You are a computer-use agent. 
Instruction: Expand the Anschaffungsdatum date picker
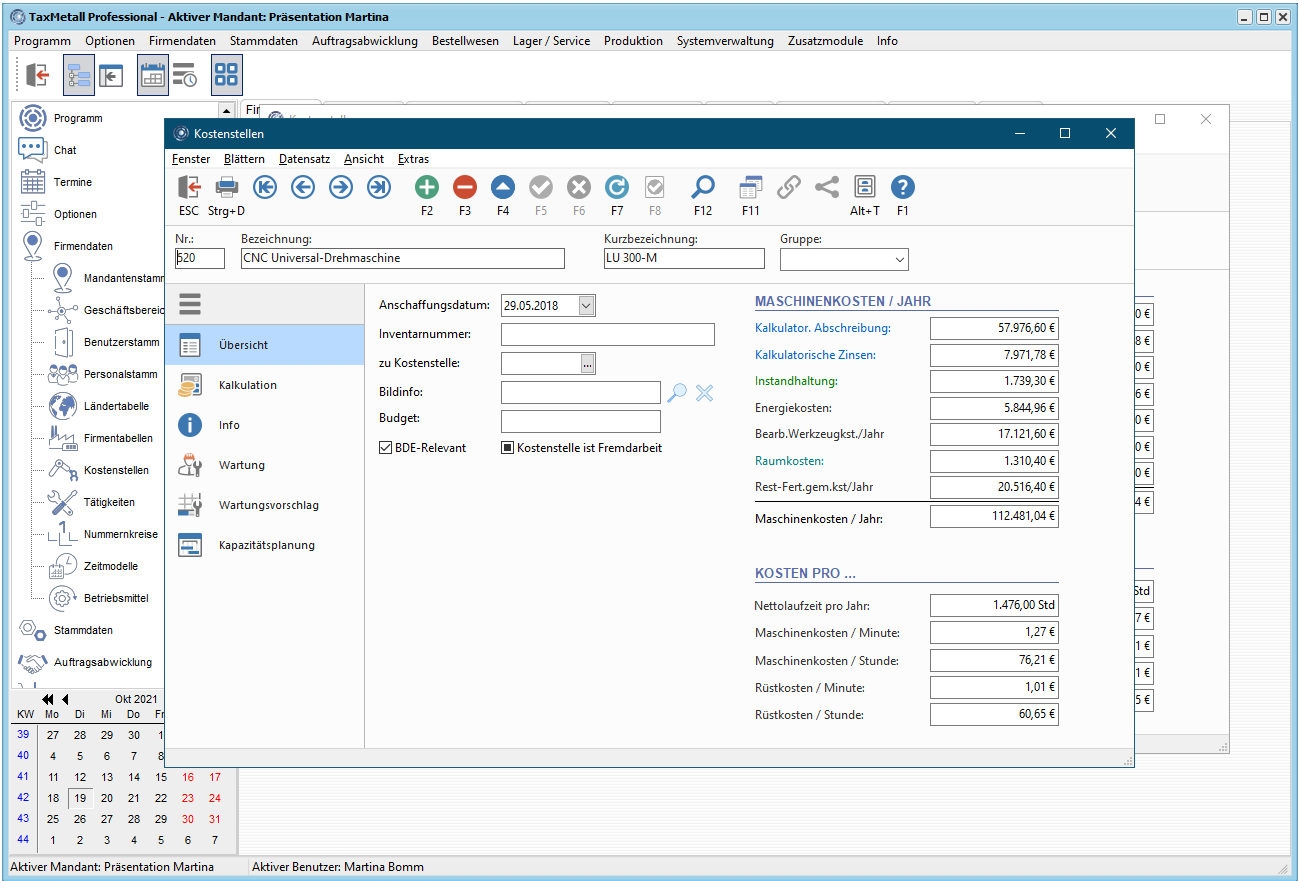pos(586,306)
